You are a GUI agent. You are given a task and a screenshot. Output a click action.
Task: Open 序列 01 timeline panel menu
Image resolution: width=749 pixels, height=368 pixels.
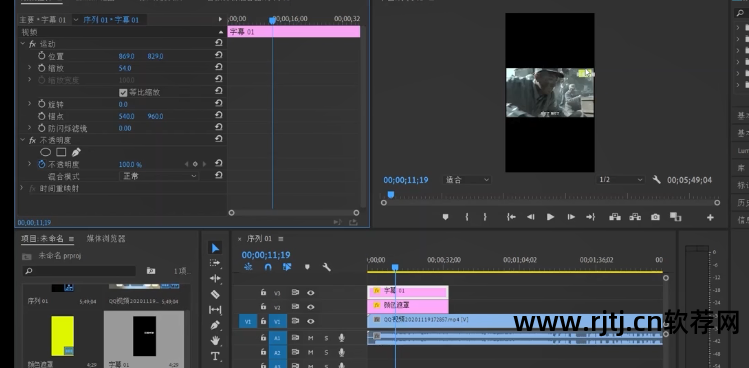pyautogui.click(x=281, y=238)
